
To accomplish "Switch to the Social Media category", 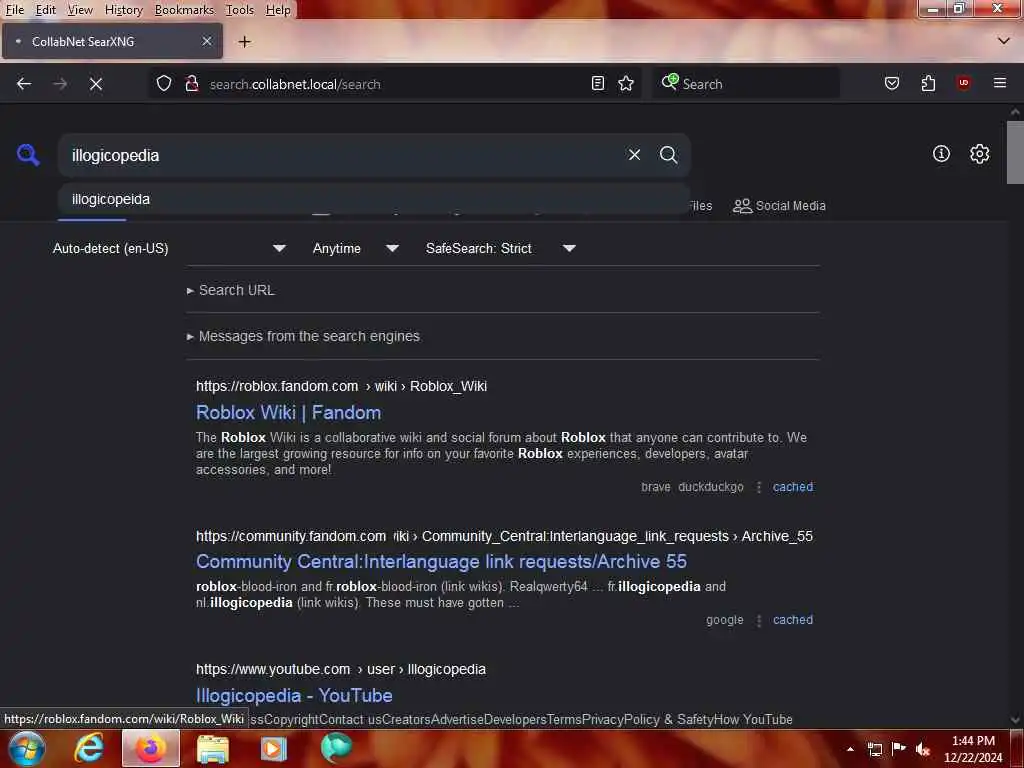I will [x=779, y=206].
